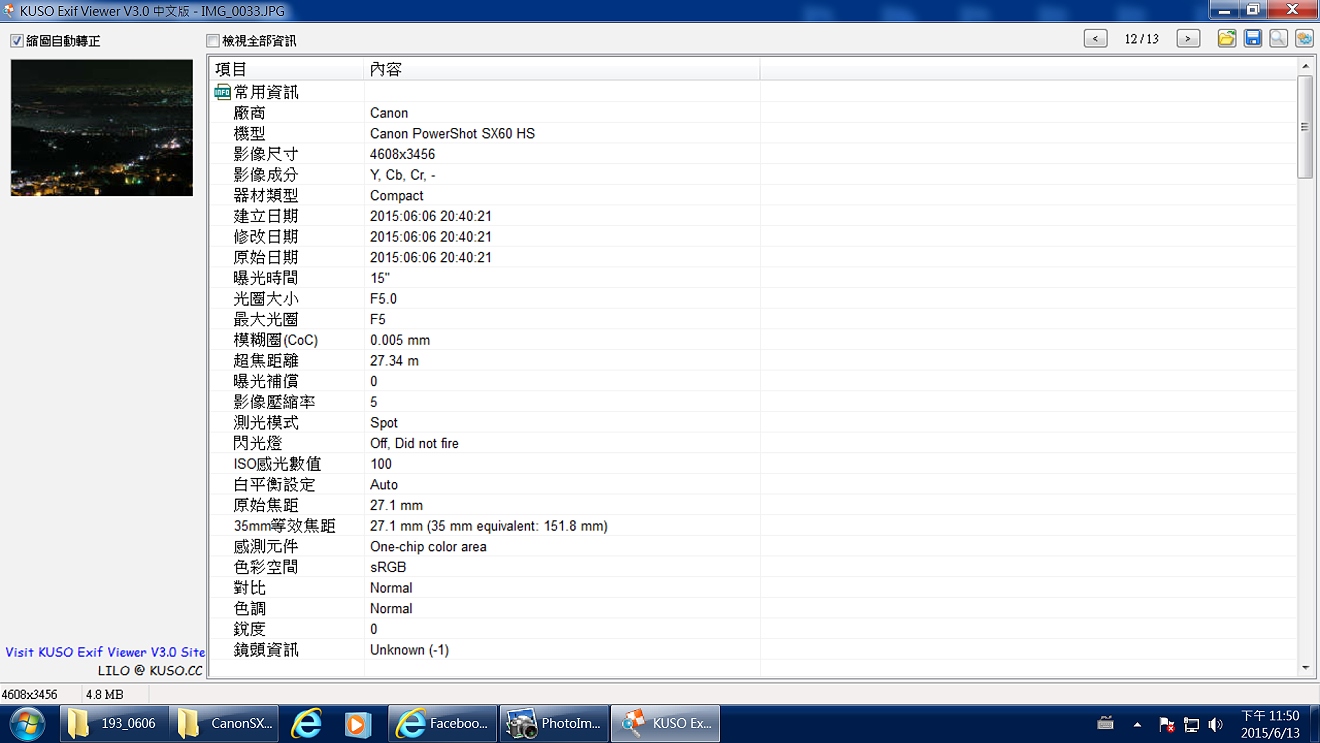Image resolution: width=1320 pixels, height=743 pixels.
Task: Select the 色彩空間 sRGB value
Action: pyautogui.click(x=388, y=568)
